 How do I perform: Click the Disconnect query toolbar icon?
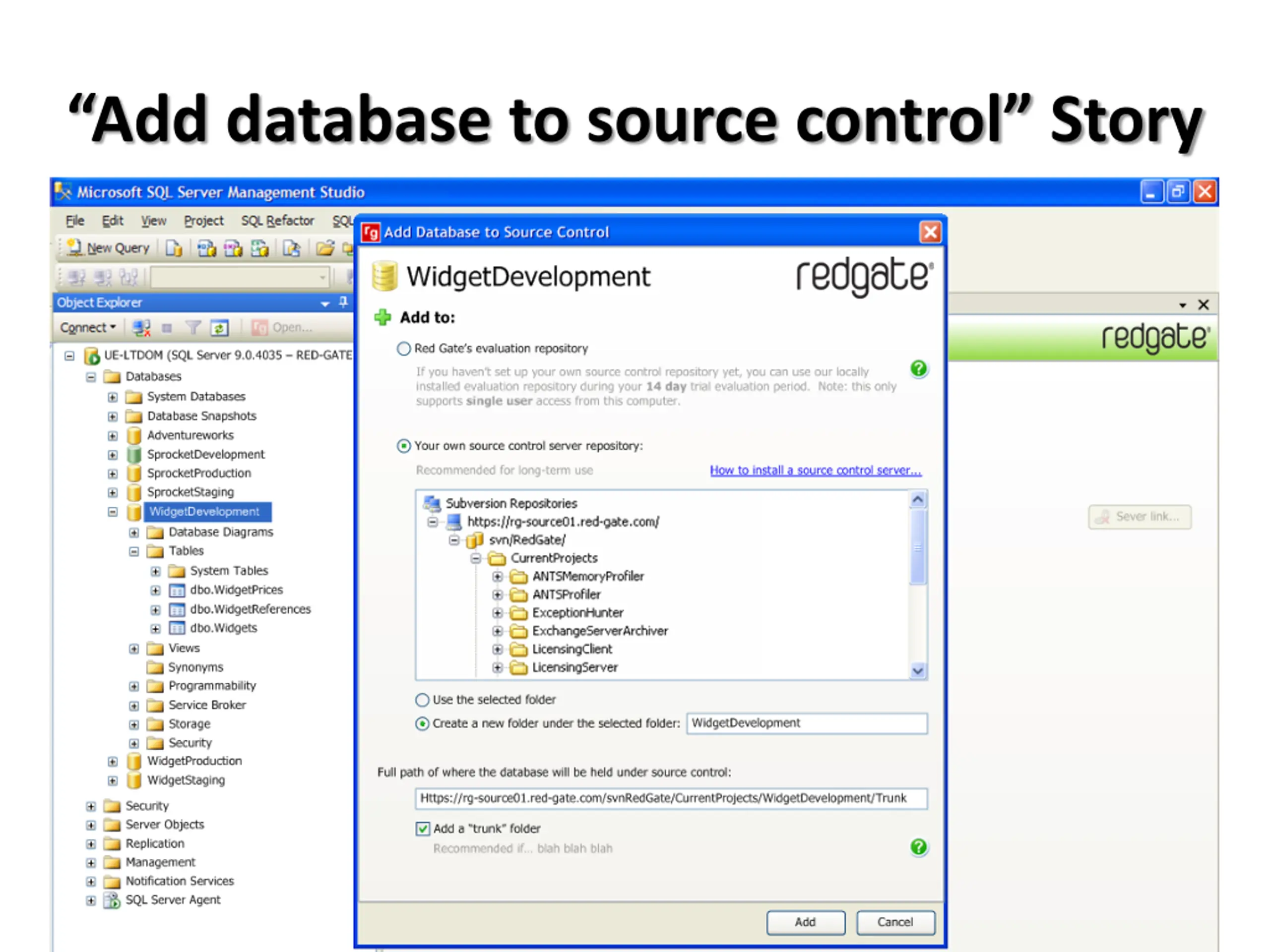(x=103, y=278)
